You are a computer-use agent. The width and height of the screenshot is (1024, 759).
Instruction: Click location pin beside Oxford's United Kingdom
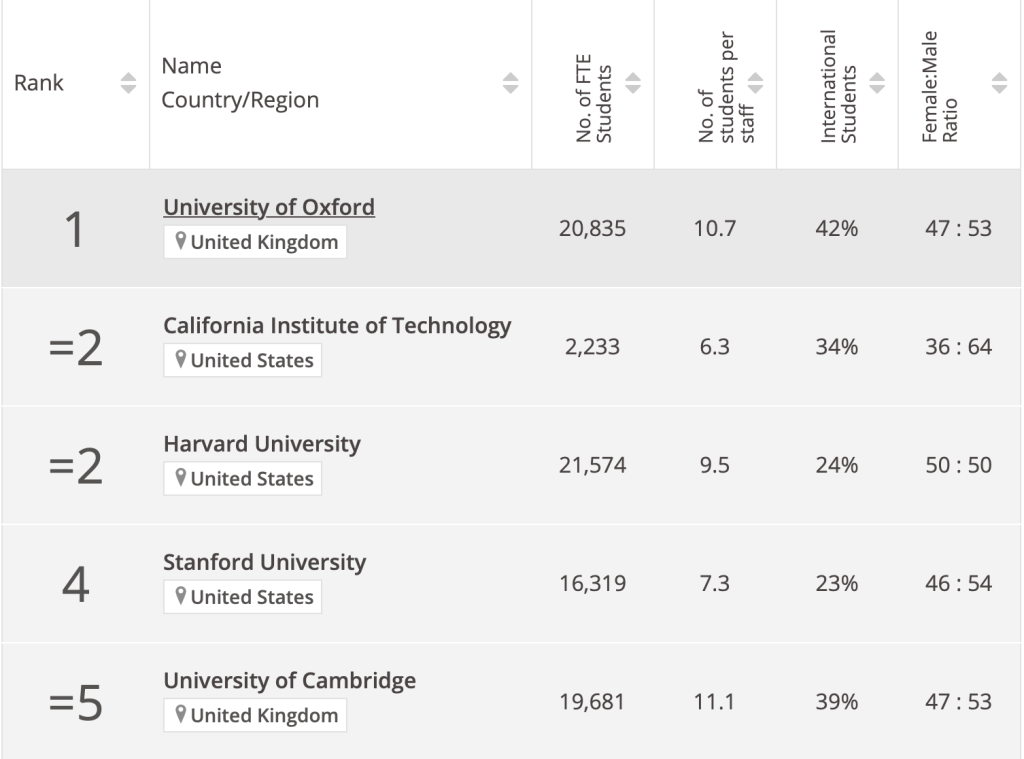tap(181, 241)
